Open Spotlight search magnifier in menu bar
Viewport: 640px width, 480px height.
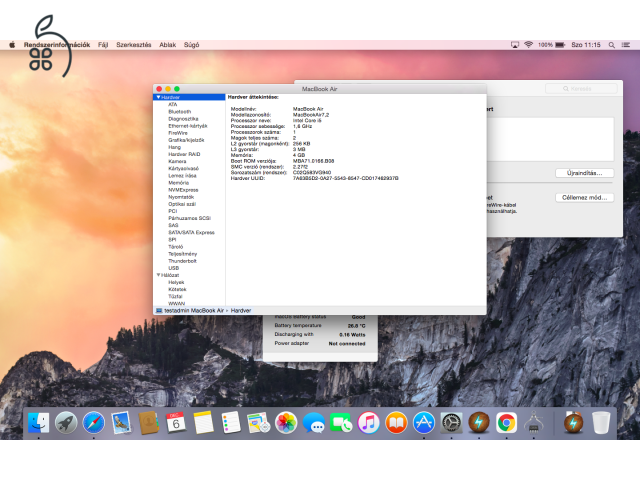pyautogui.click(x=611, y=45)
